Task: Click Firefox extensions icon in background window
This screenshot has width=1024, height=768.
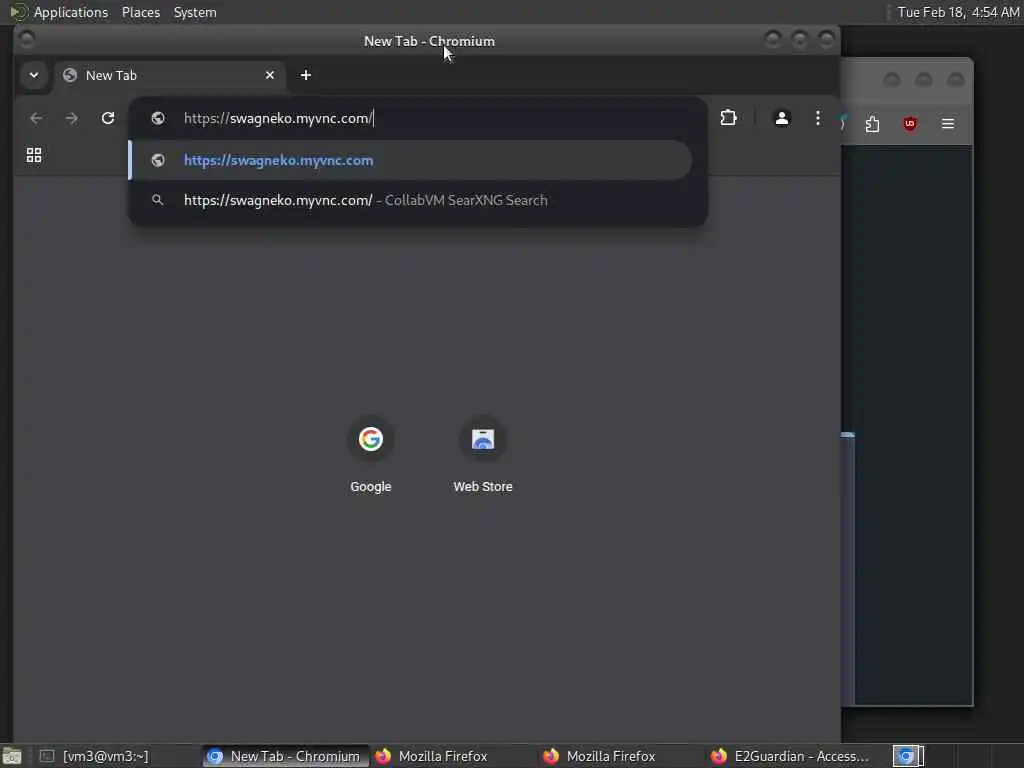Action: coord(872,123)
